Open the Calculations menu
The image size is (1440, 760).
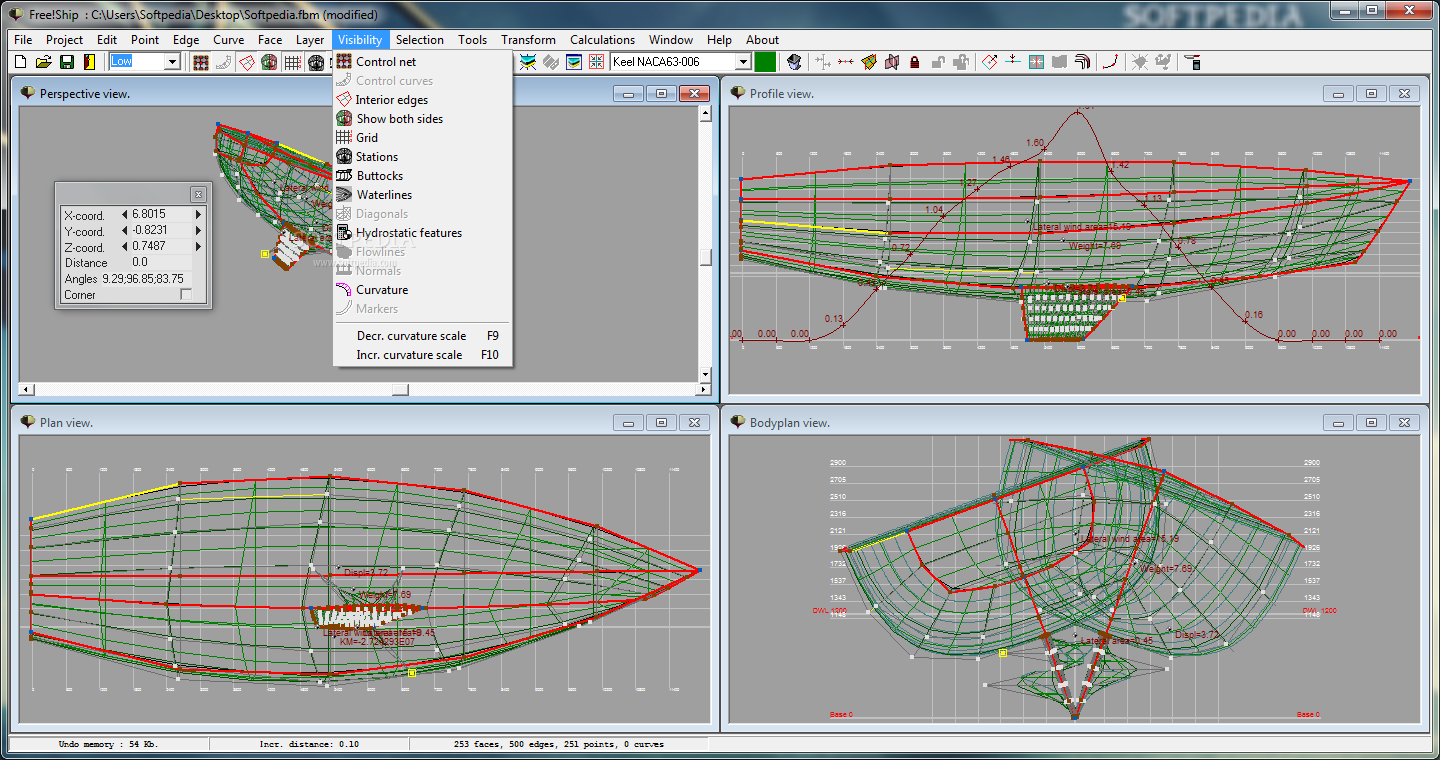point(602,40)
